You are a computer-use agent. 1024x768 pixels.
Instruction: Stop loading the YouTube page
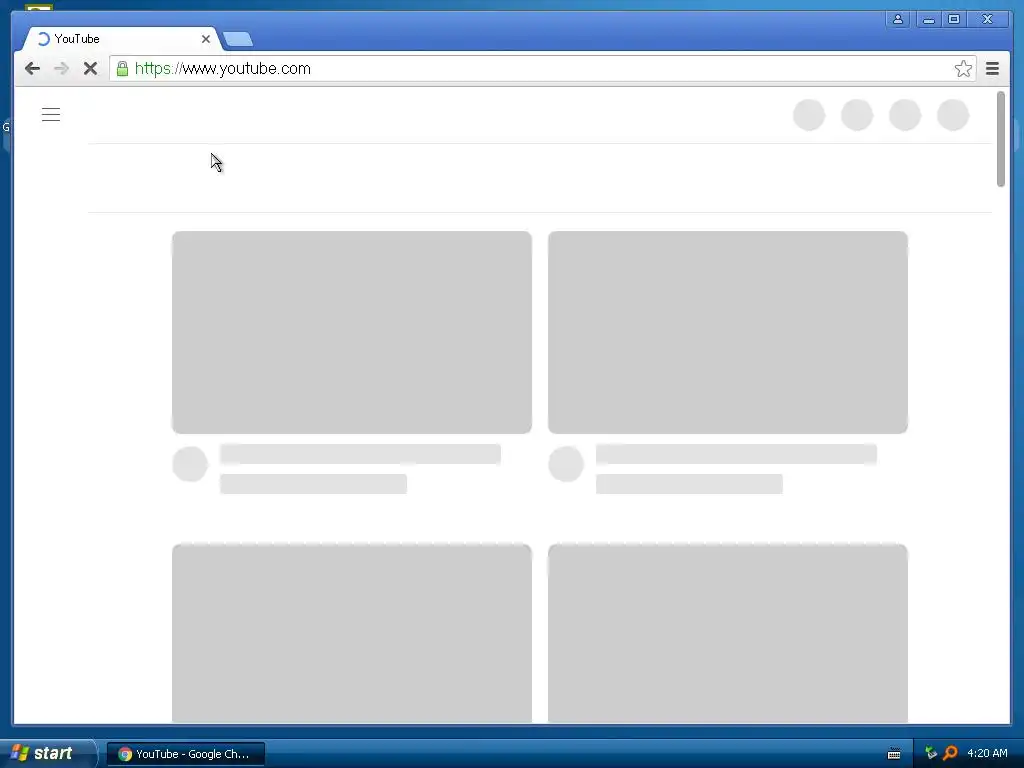click(90, 69)
